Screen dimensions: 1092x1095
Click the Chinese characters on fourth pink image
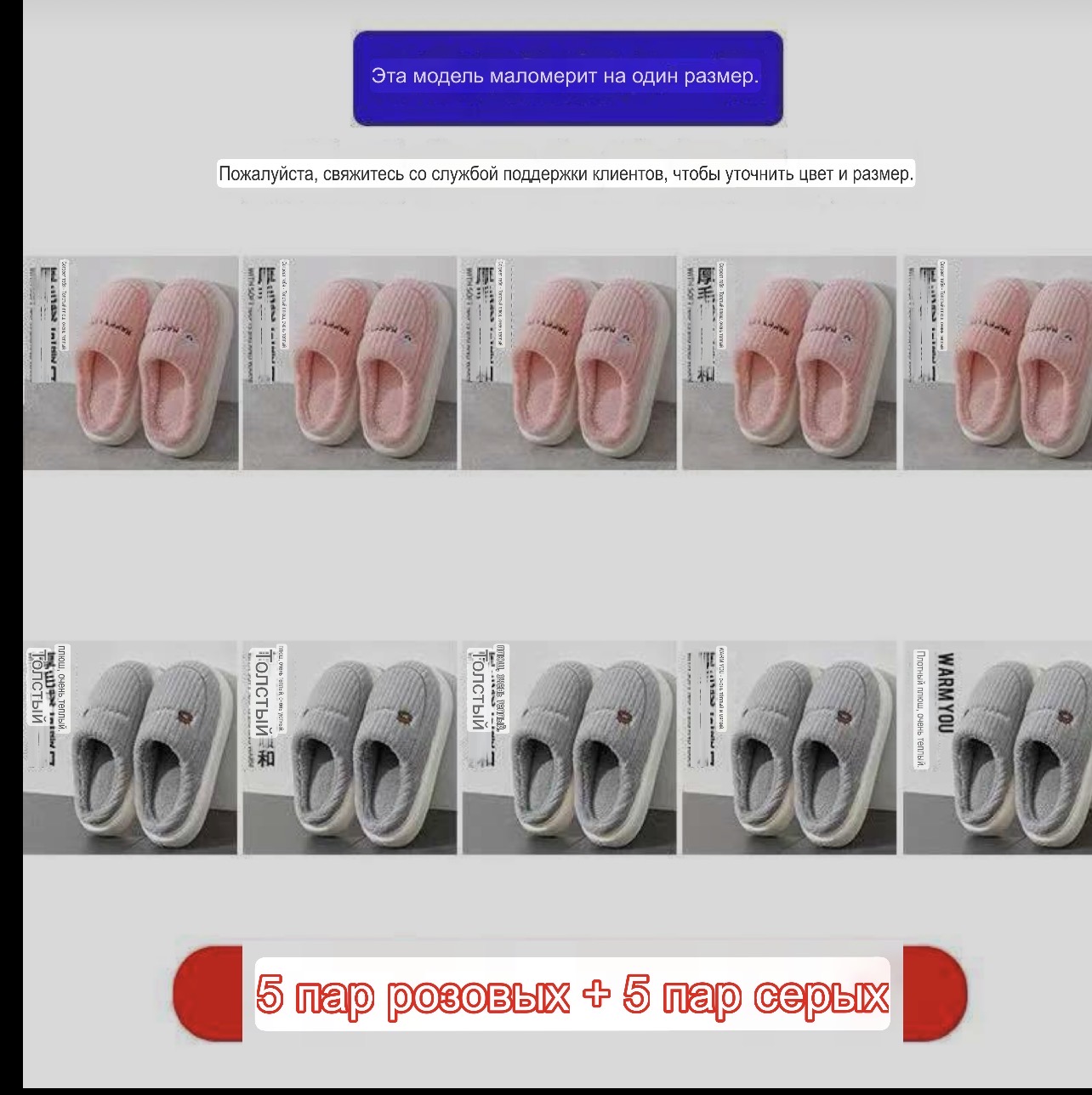pos(704,323)
